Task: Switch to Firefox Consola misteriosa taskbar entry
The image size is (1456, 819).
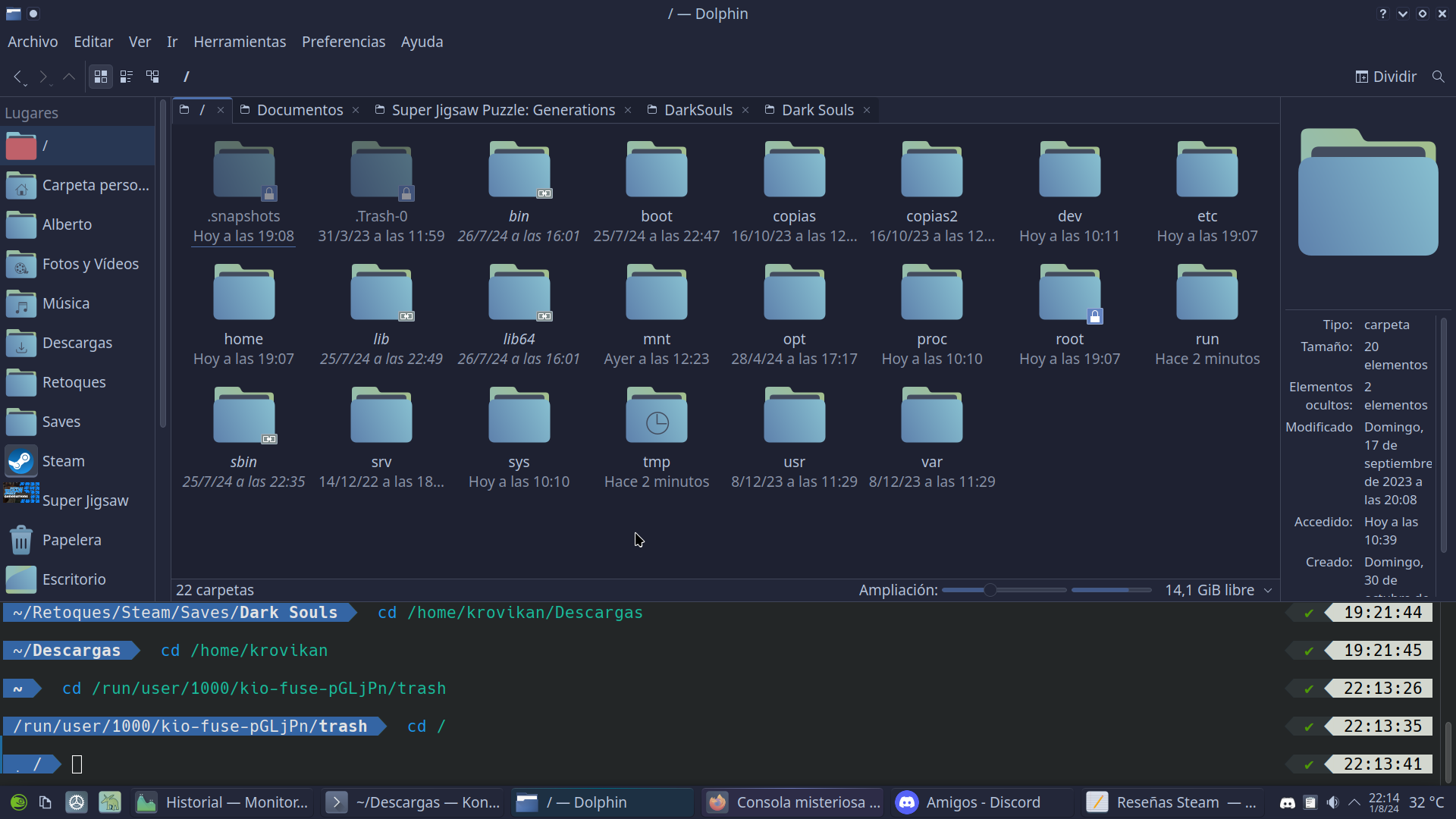Action: pos(792,802)
